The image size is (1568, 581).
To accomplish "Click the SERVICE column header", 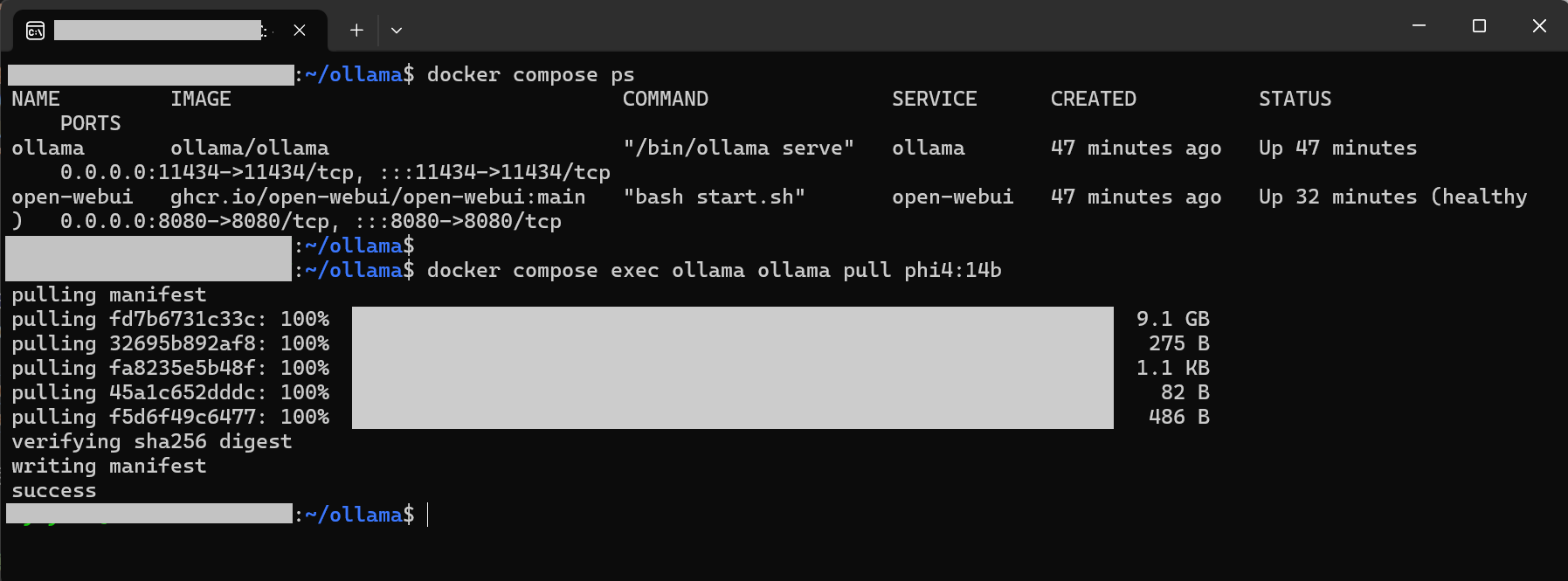I will pyautogui.click(x=934, y=99).
